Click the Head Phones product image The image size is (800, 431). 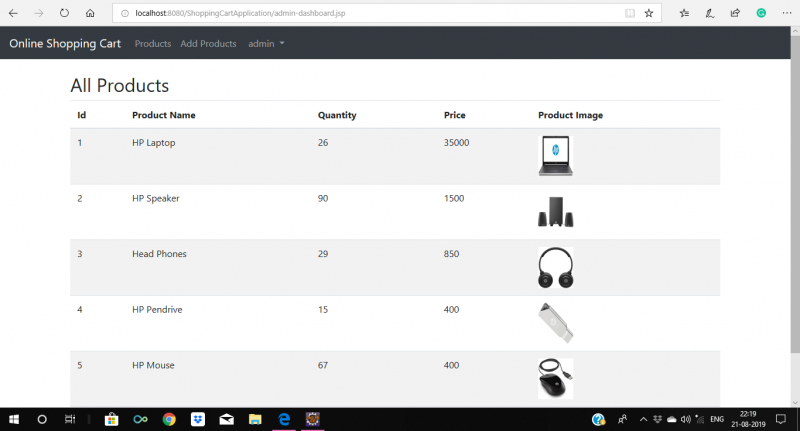coord(556,268)
